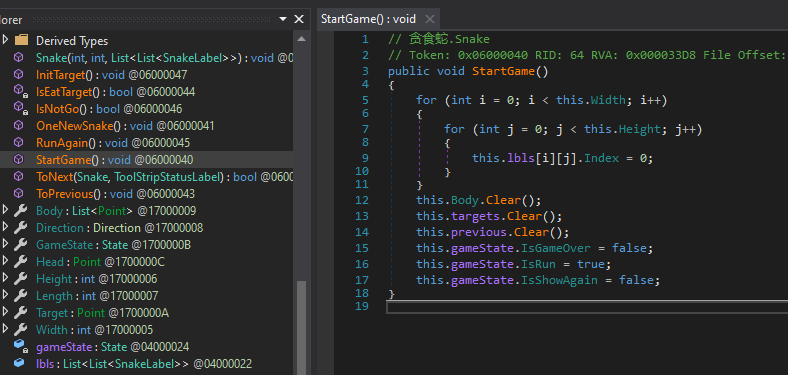Switch to the StartGame() : void tab

pos(368,19)
